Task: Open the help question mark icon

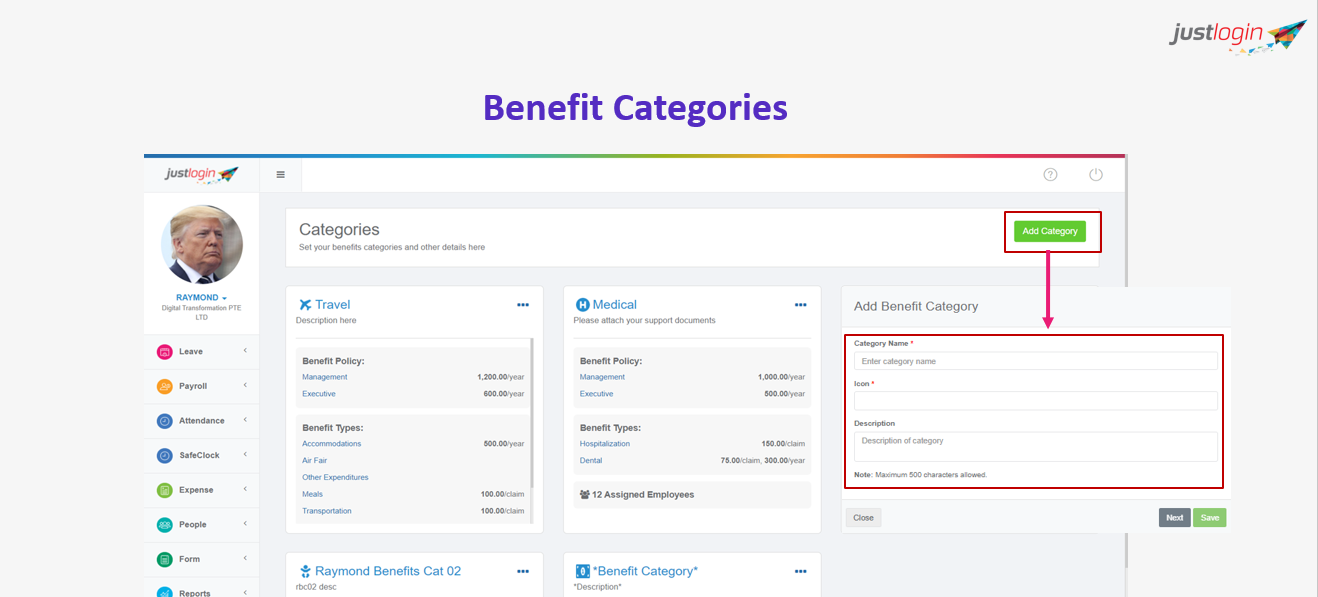Action: click(1050, 173)
